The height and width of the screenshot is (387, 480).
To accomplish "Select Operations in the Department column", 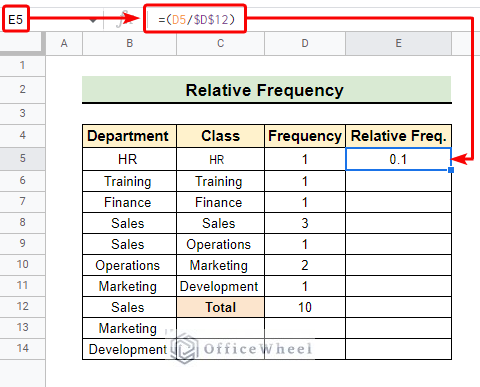I will tap(129, 265).
